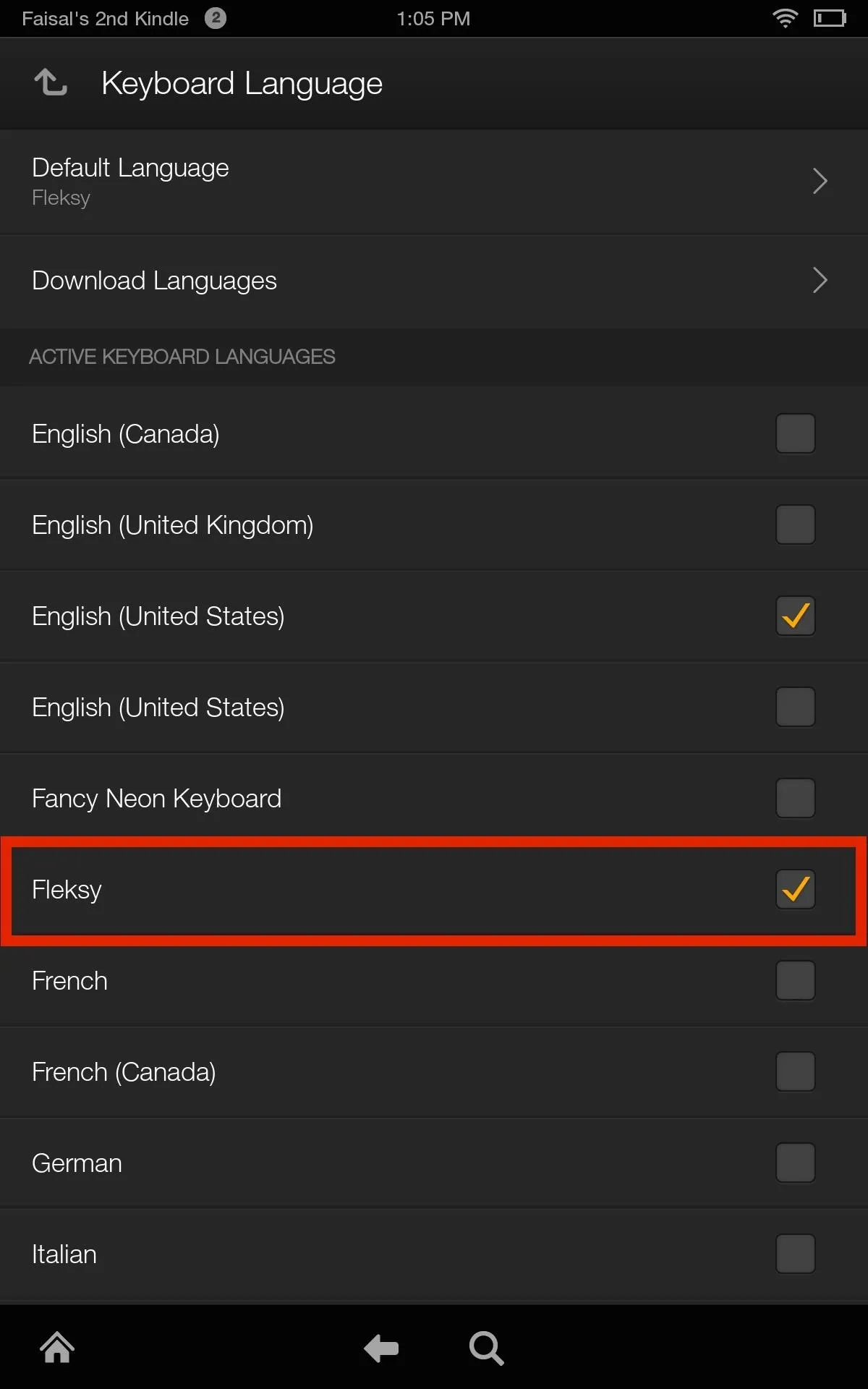Open the search magnifier icon

(486, 1348)
